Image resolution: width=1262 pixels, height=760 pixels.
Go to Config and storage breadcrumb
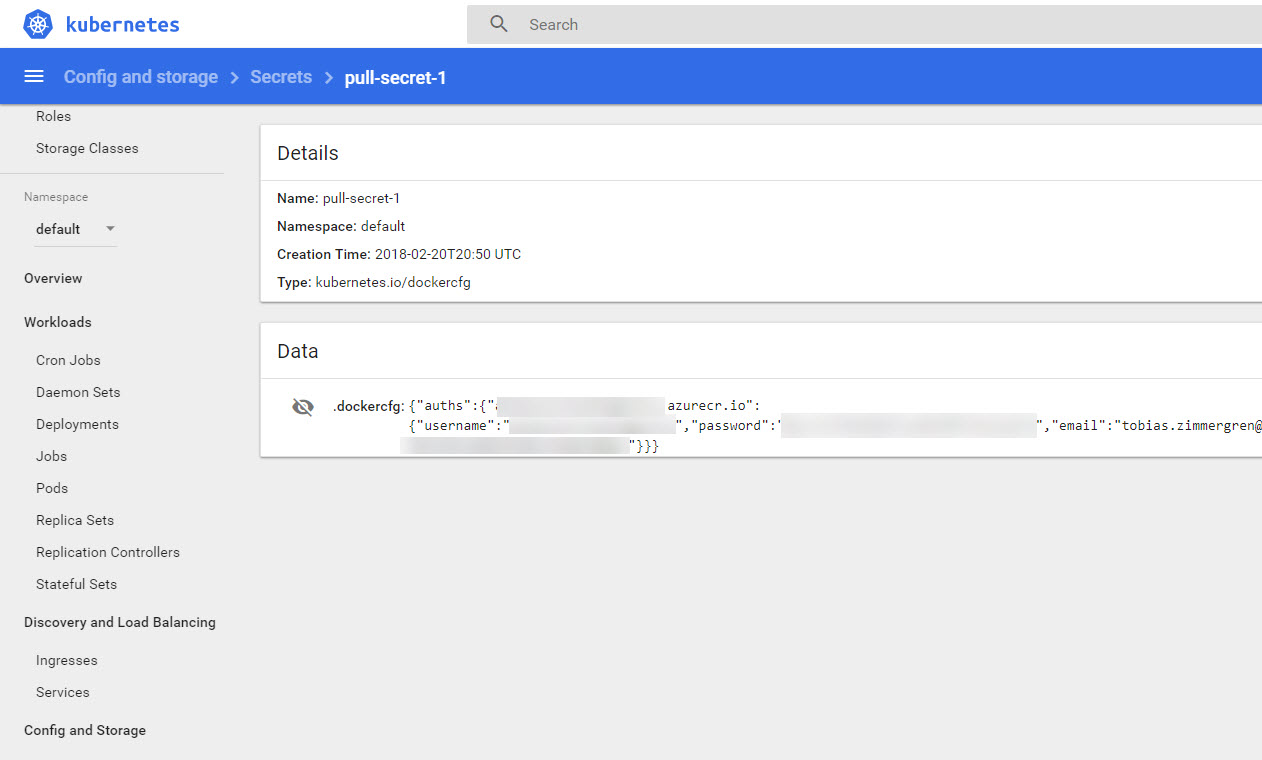point(141,77)
